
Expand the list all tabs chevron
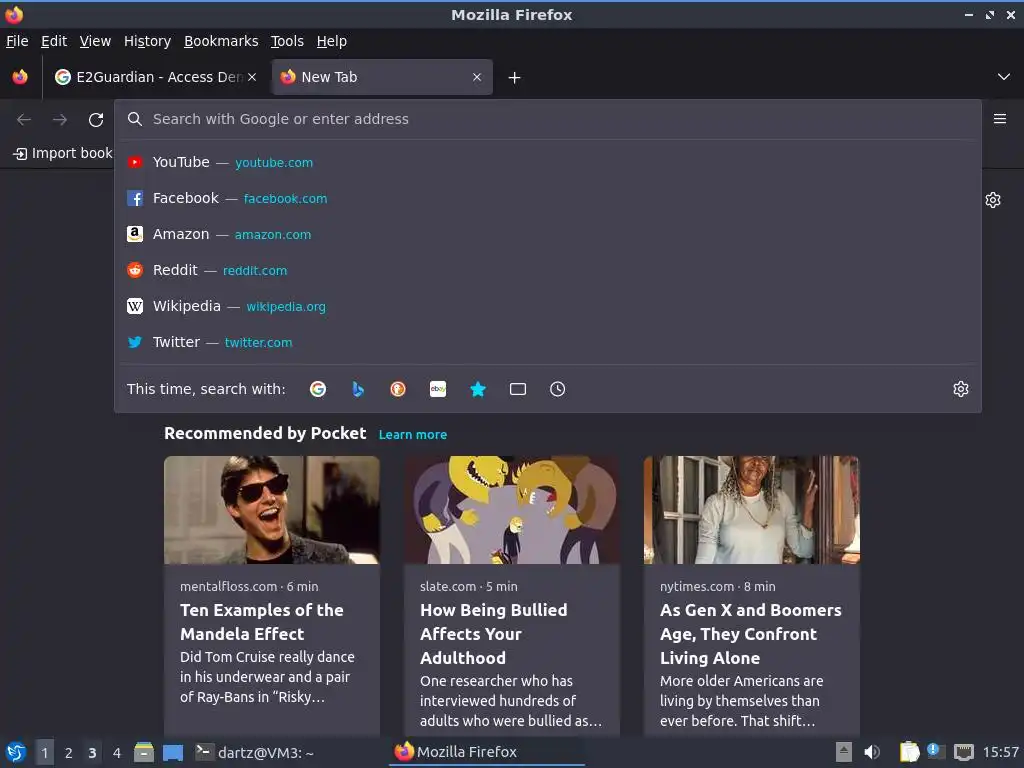click(1004, 77)
